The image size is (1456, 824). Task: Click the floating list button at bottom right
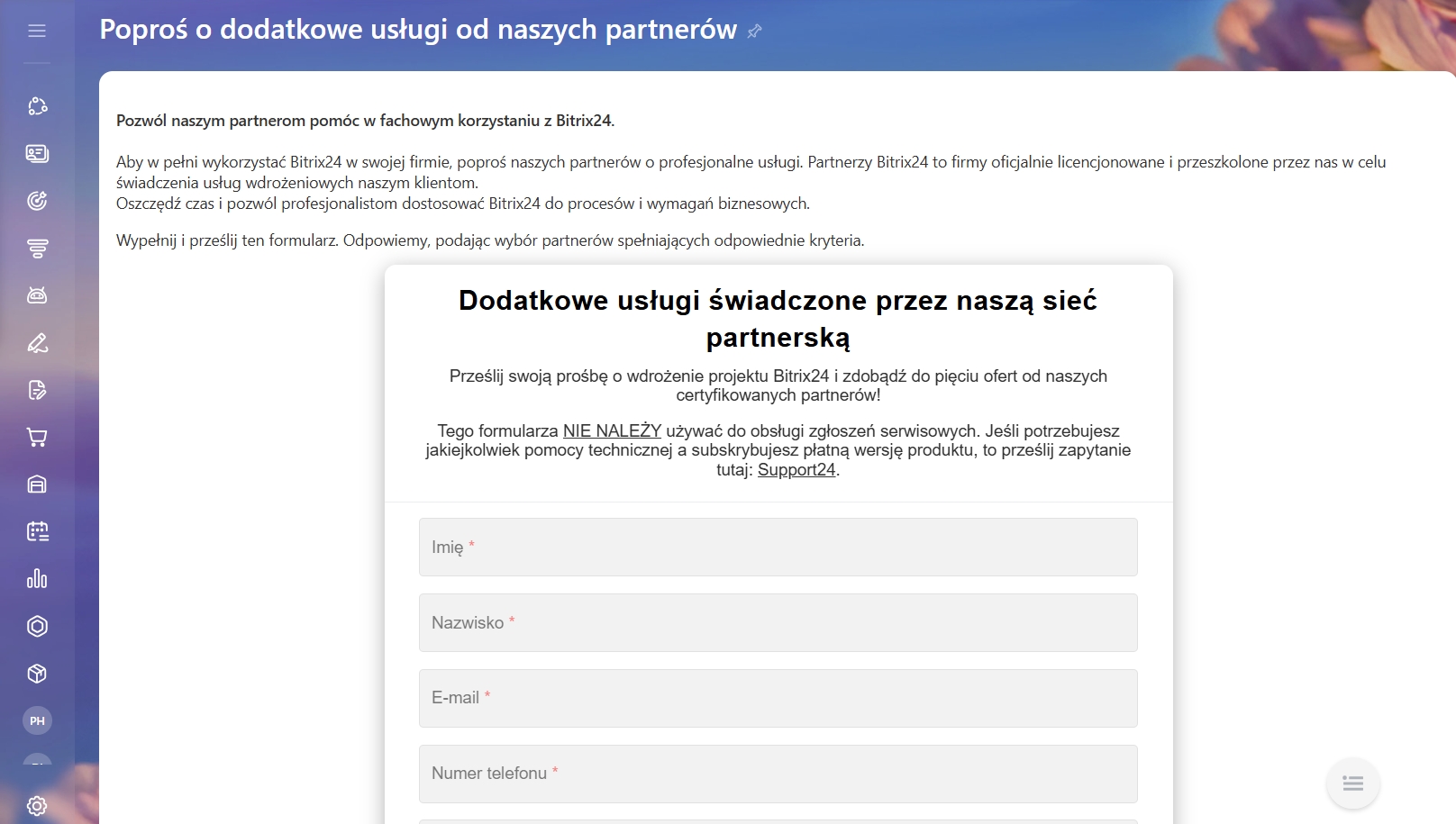coord(1352,783)
